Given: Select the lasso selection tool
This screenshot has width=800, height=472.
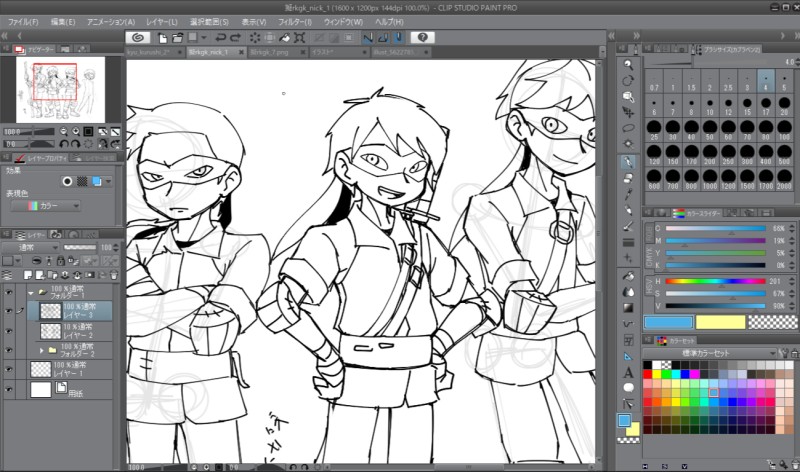Looking at the screenshot, I should coord(628,128).
